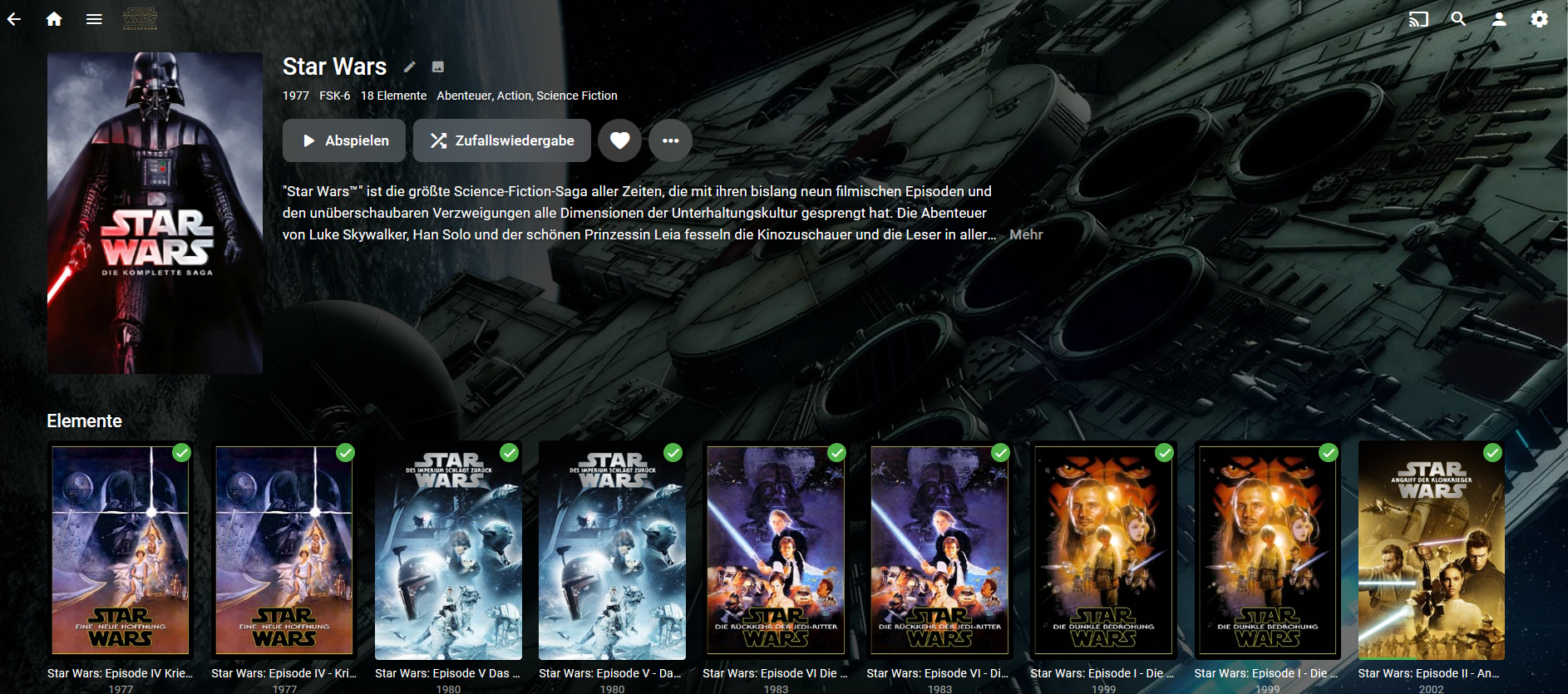Open the image editor icon beside title

pos(438,67)
